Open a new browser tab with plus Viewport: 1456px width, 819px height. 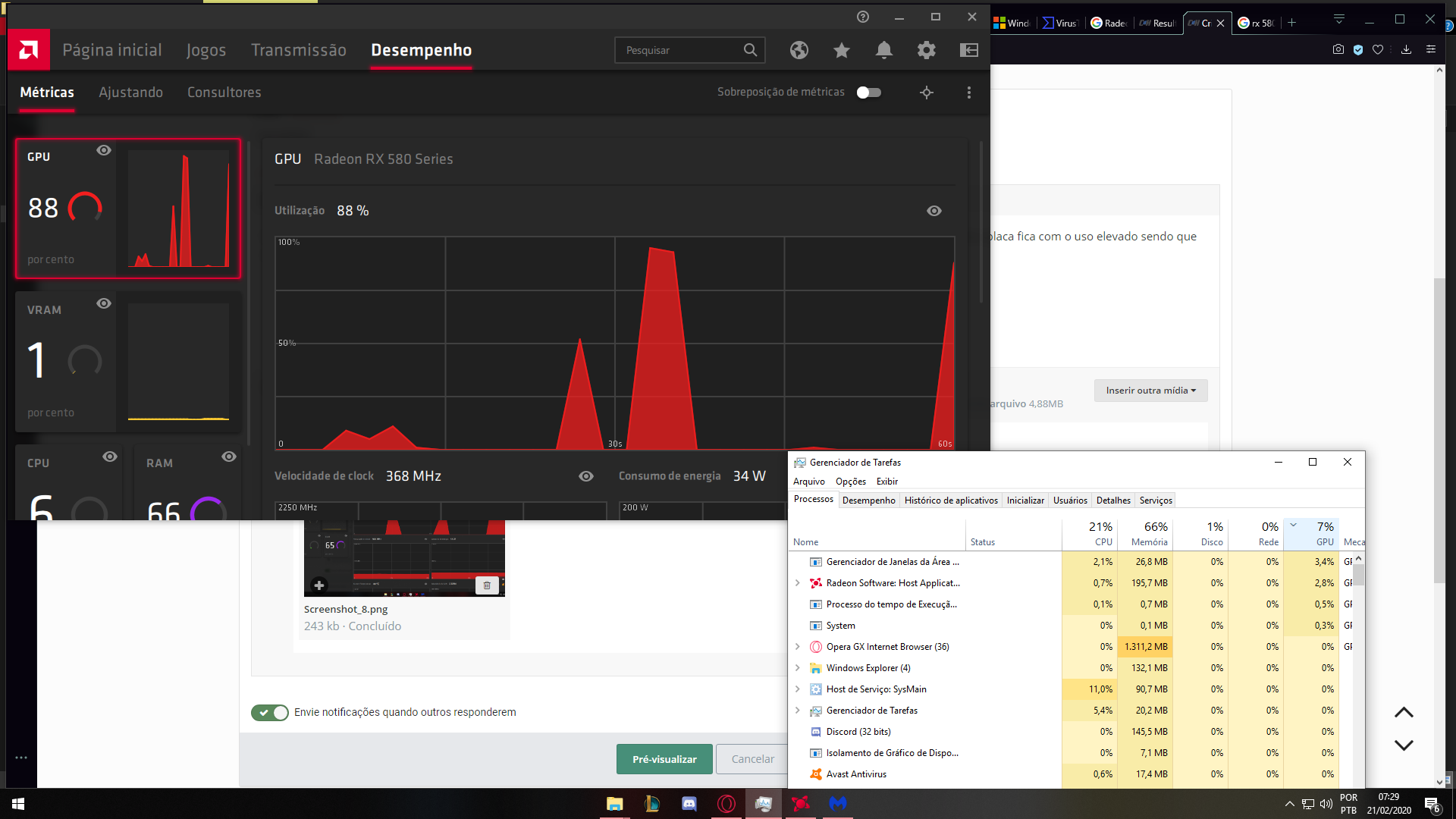tap(1291, 23)
